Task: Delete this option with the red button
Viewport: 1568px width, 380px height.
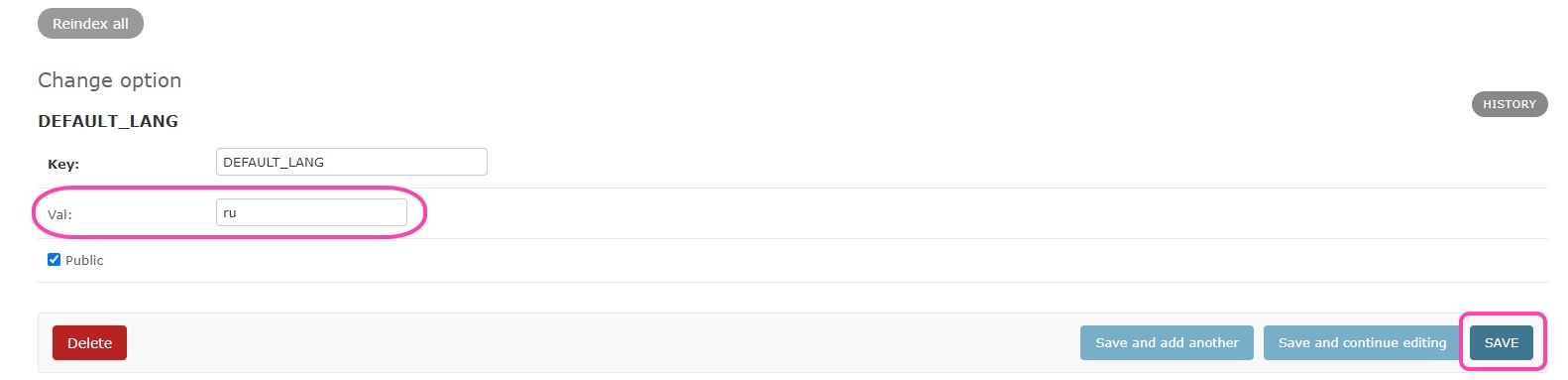Action: coord(89,342)
